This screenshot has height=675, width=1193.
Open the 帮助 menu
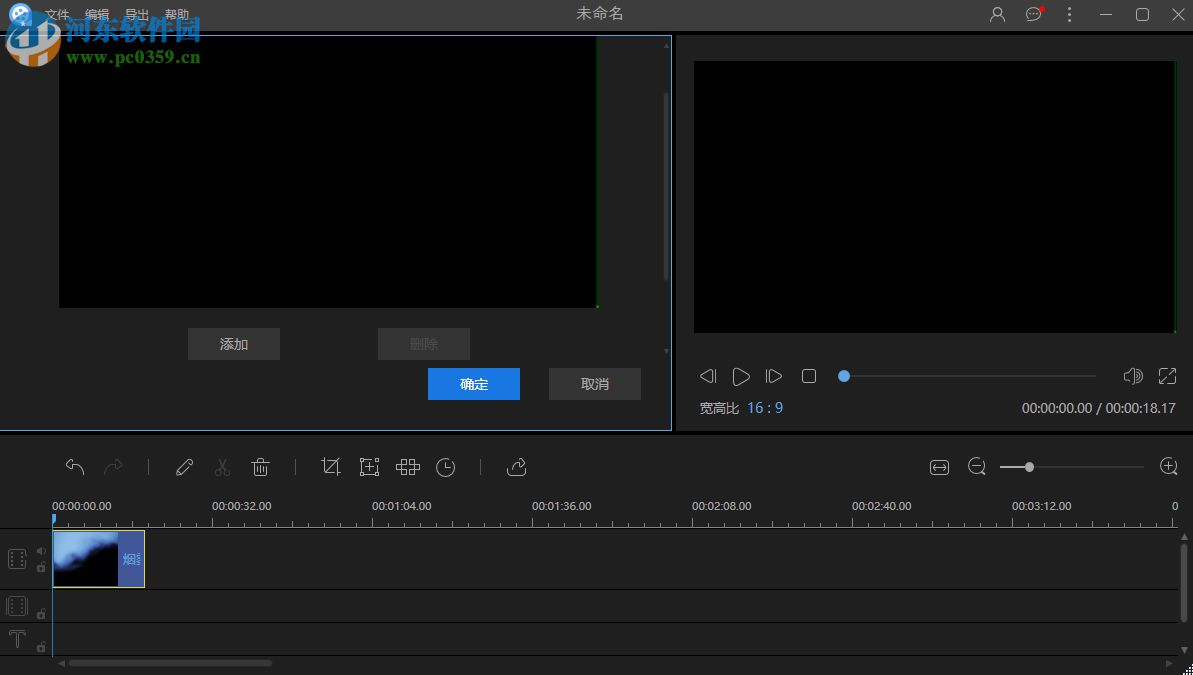point(177,15)
